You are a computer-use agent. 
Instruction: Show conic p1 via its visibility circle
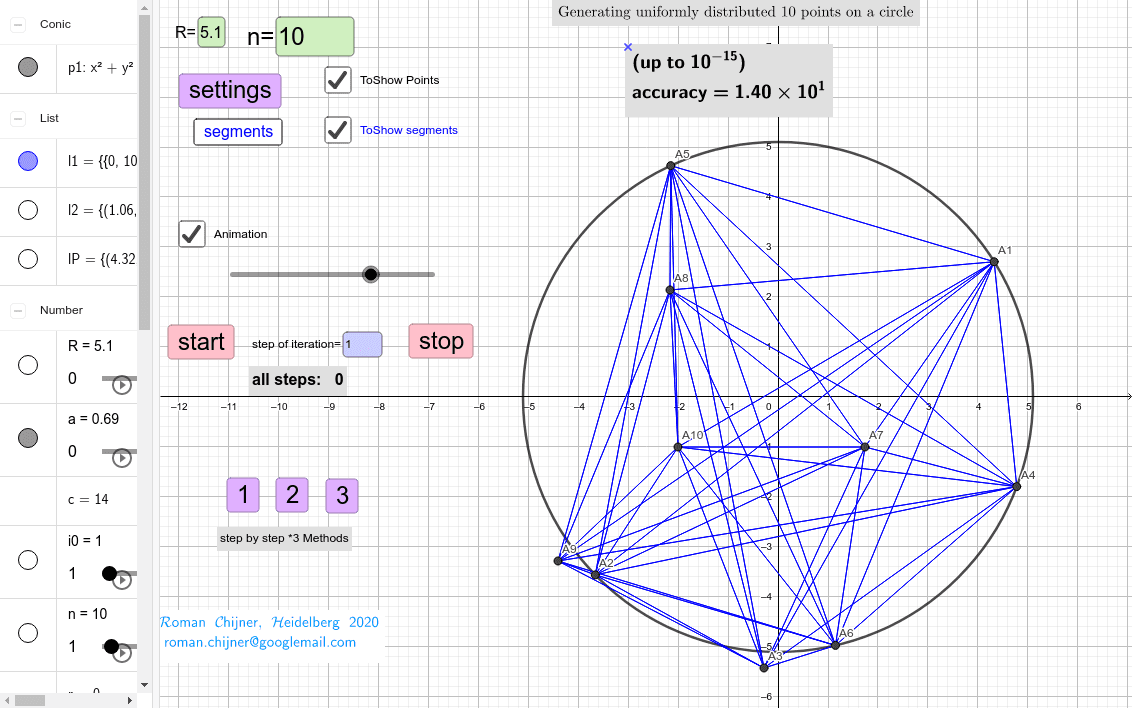pyautogui.click(x=29, y=69)
